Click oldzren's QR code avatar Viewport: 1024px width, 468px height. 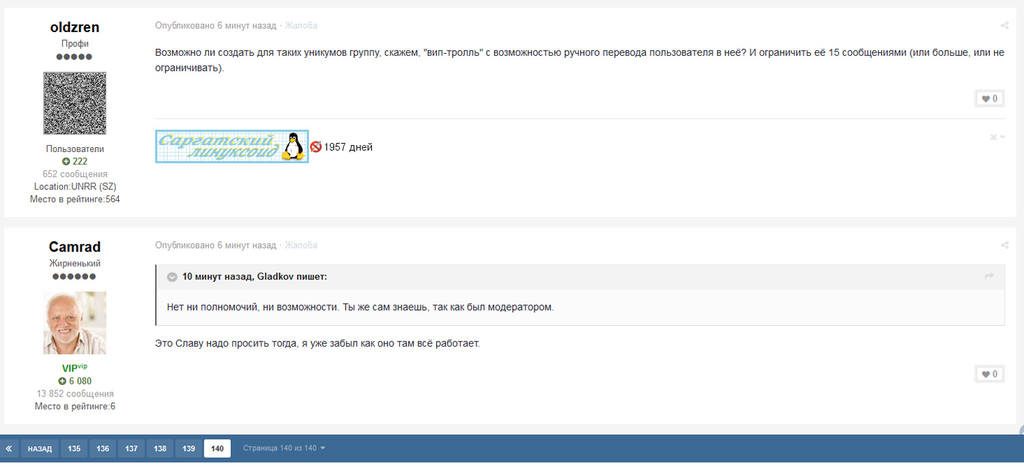(x=74, y=104)
